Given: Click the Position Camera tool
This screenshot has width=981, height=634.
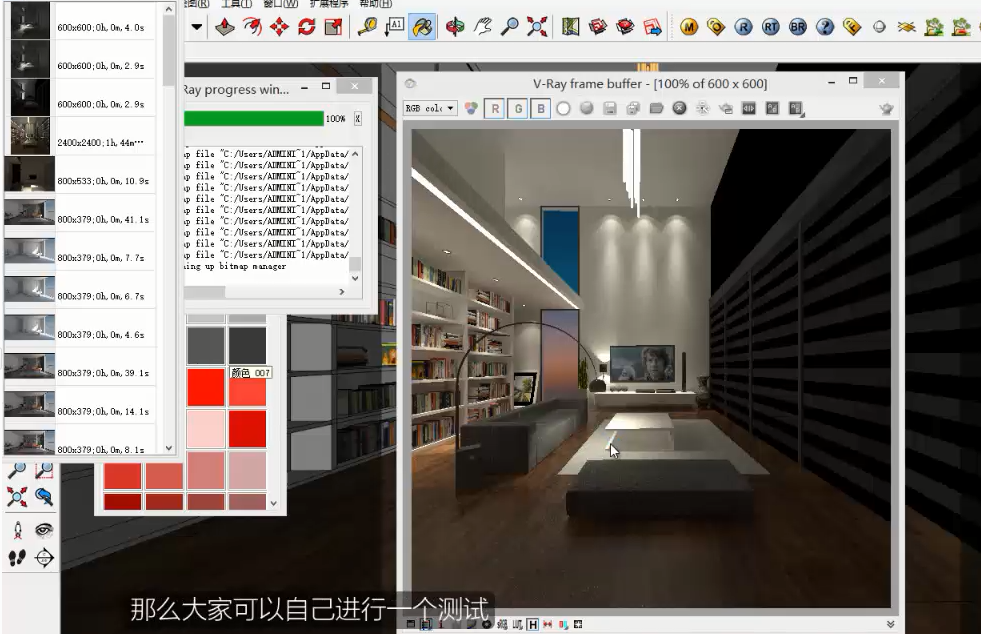Looking at the screenshot, I should (17, 530).
